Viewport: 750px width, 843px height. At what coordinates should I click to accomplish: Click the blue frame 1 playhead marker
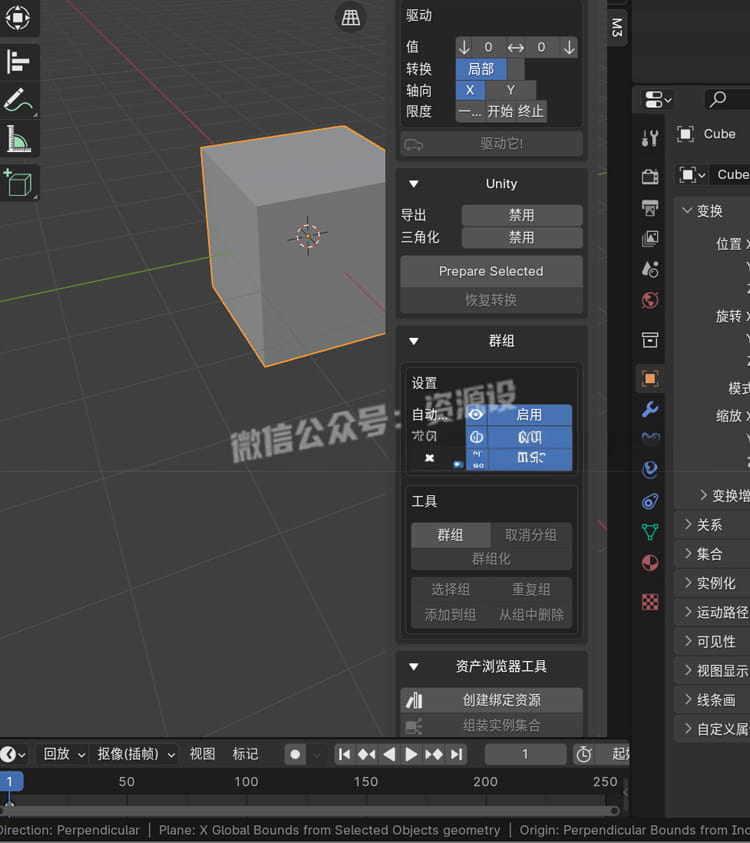click(x=10, y=781)
